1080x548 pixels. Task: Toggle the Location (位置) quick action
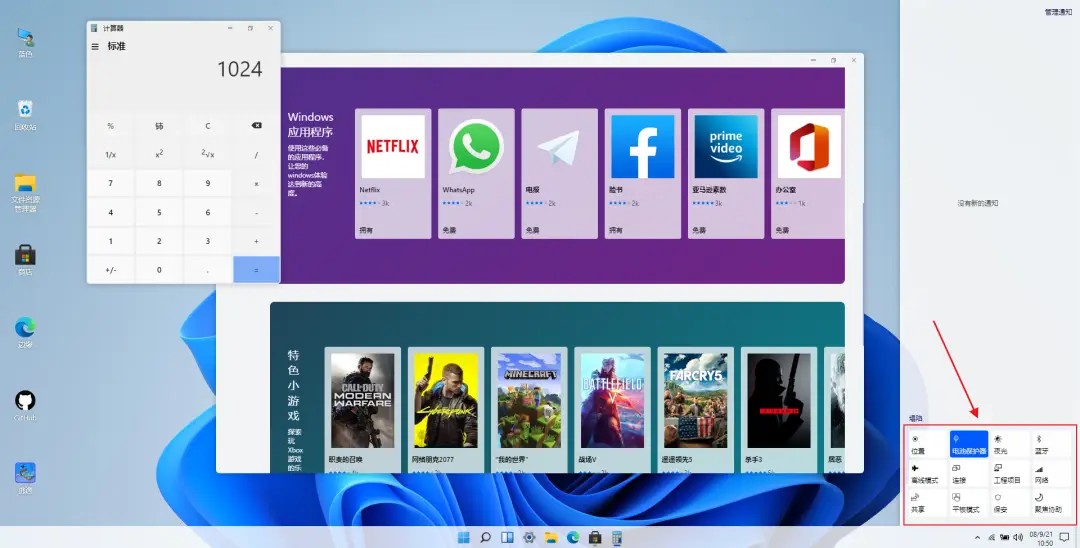click(927, 444)
